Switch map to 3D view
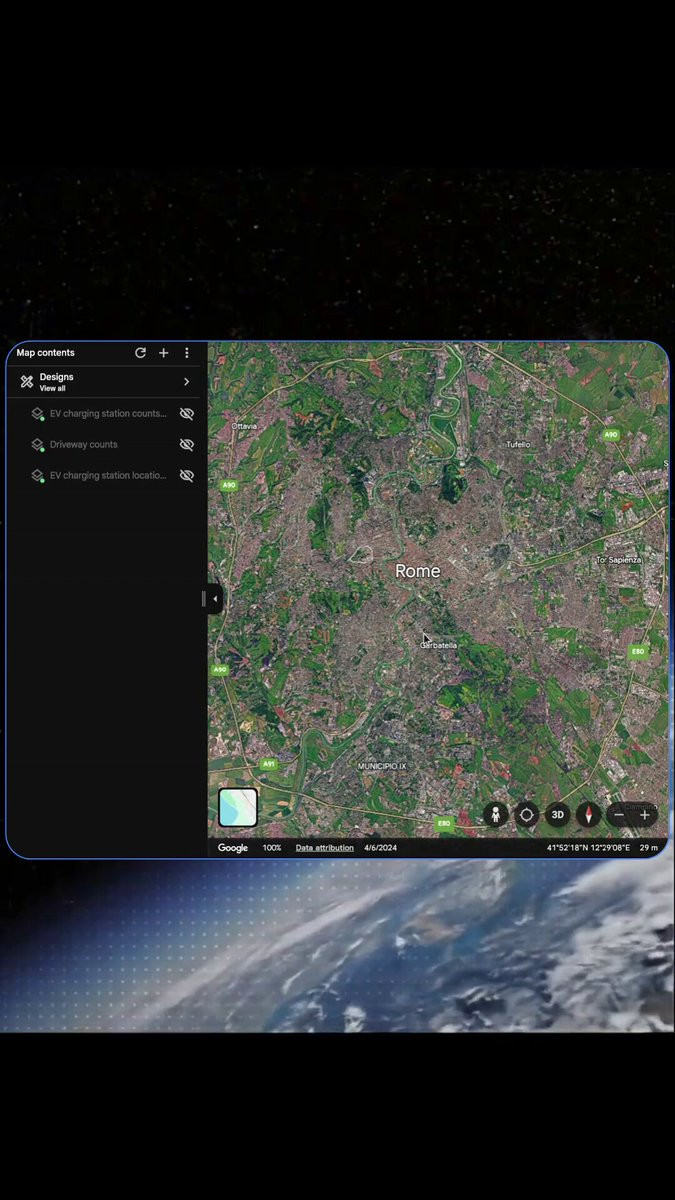 [558, 814]
